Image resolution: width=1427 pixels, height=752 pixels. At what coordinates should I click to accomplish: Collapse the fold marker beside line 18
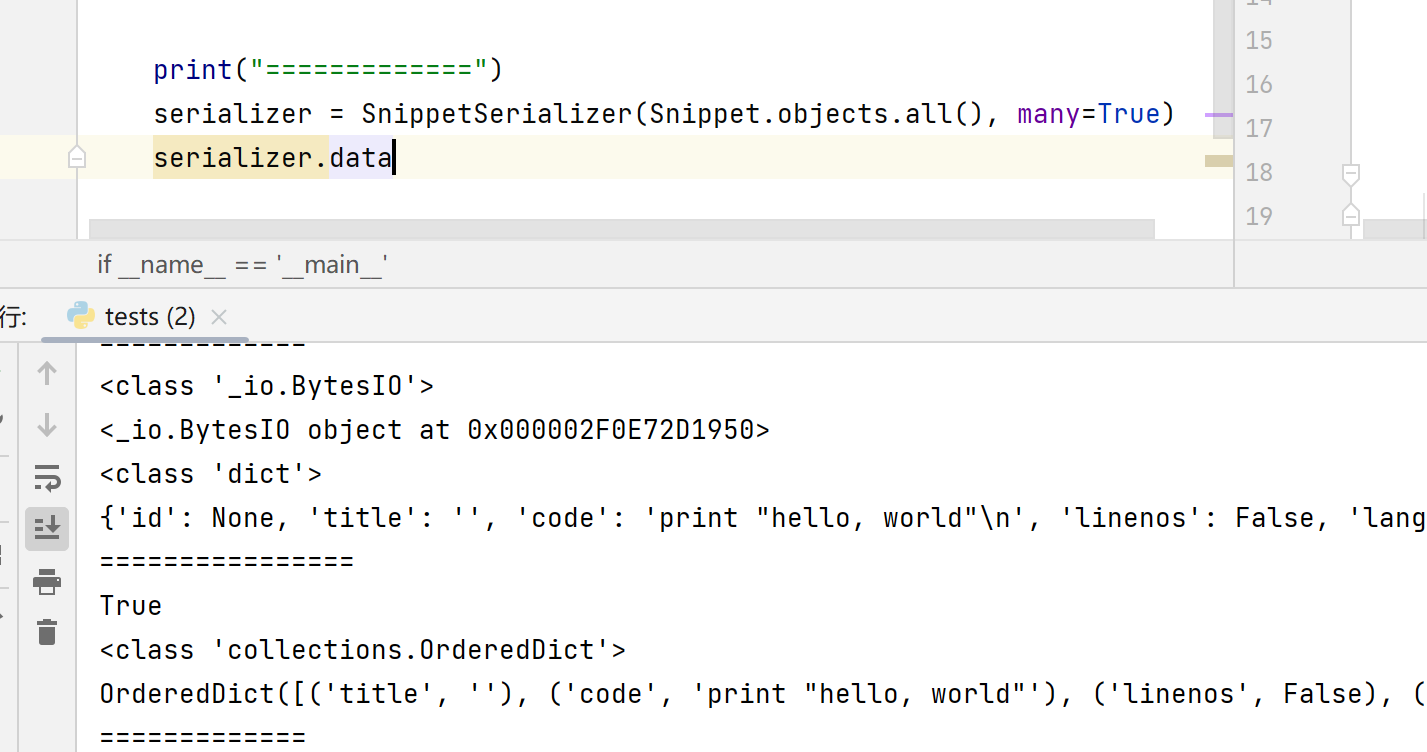click(1350, 174)
